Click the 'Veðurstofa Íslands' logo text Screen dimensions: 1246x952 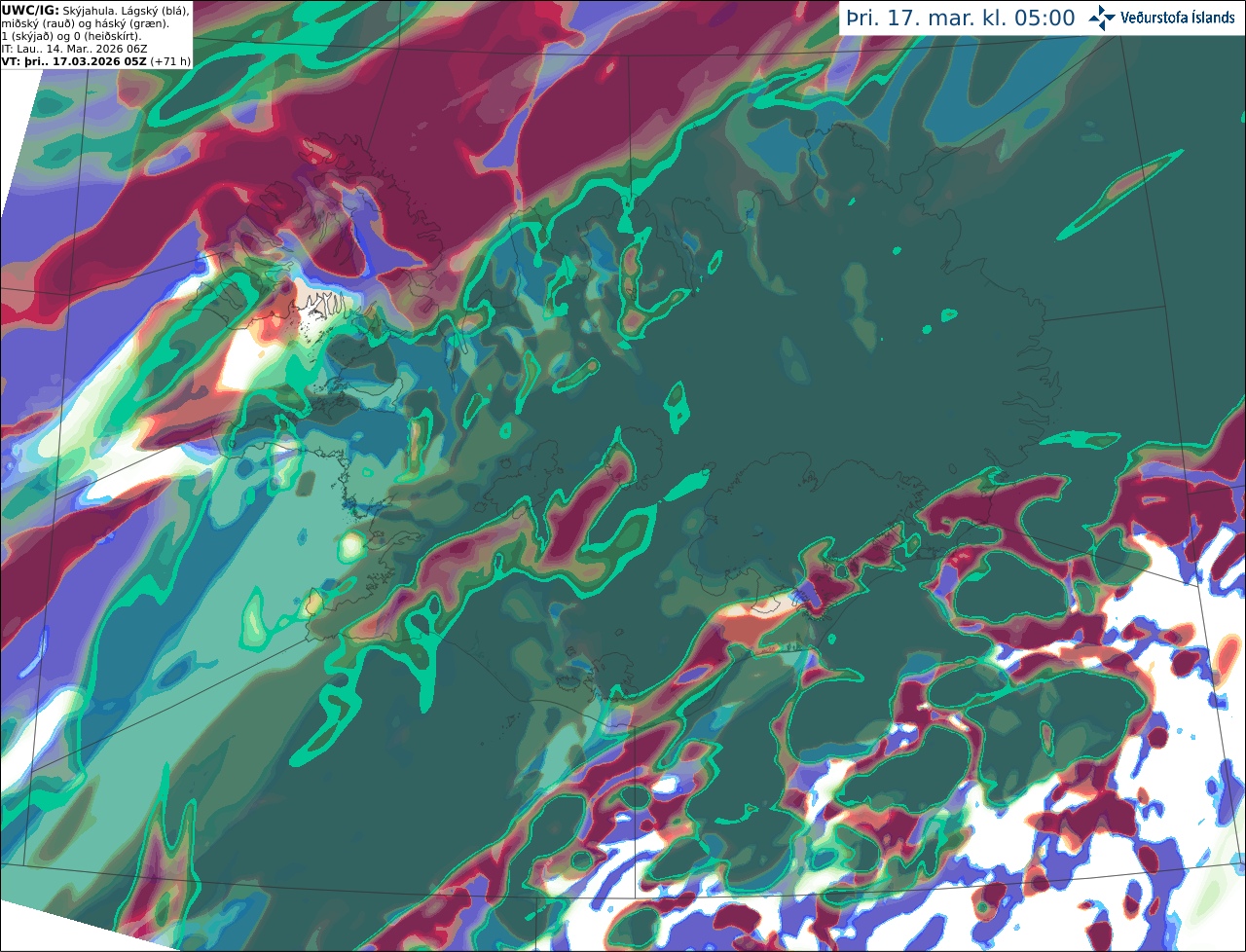[x=1178, y=18]
